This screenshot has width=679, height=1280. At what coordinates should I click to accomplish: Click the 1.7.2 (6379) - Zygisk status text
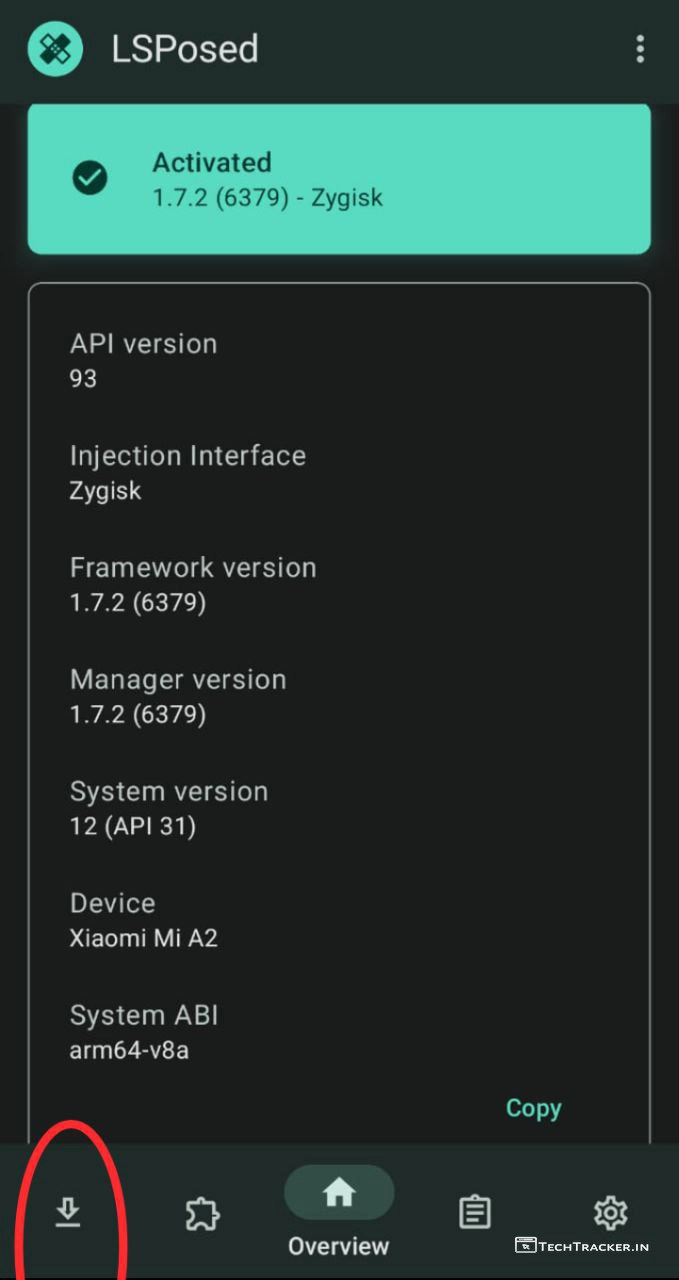(267, 197)
